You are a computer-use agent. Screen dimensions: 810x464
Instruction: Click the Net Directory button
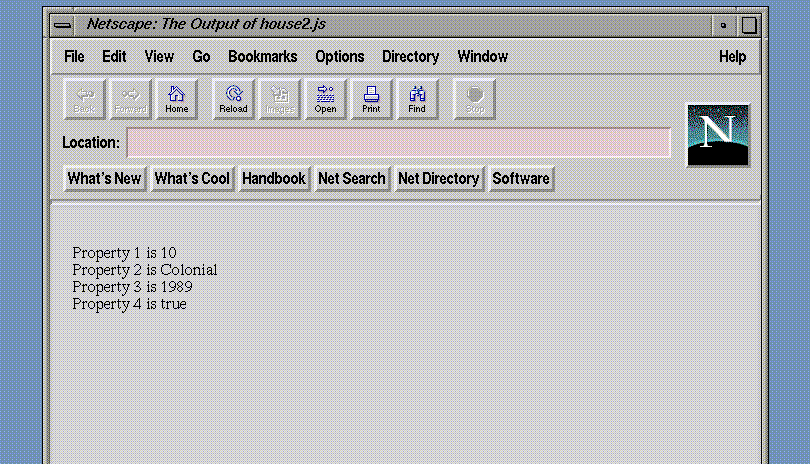(x=439, y=179)
